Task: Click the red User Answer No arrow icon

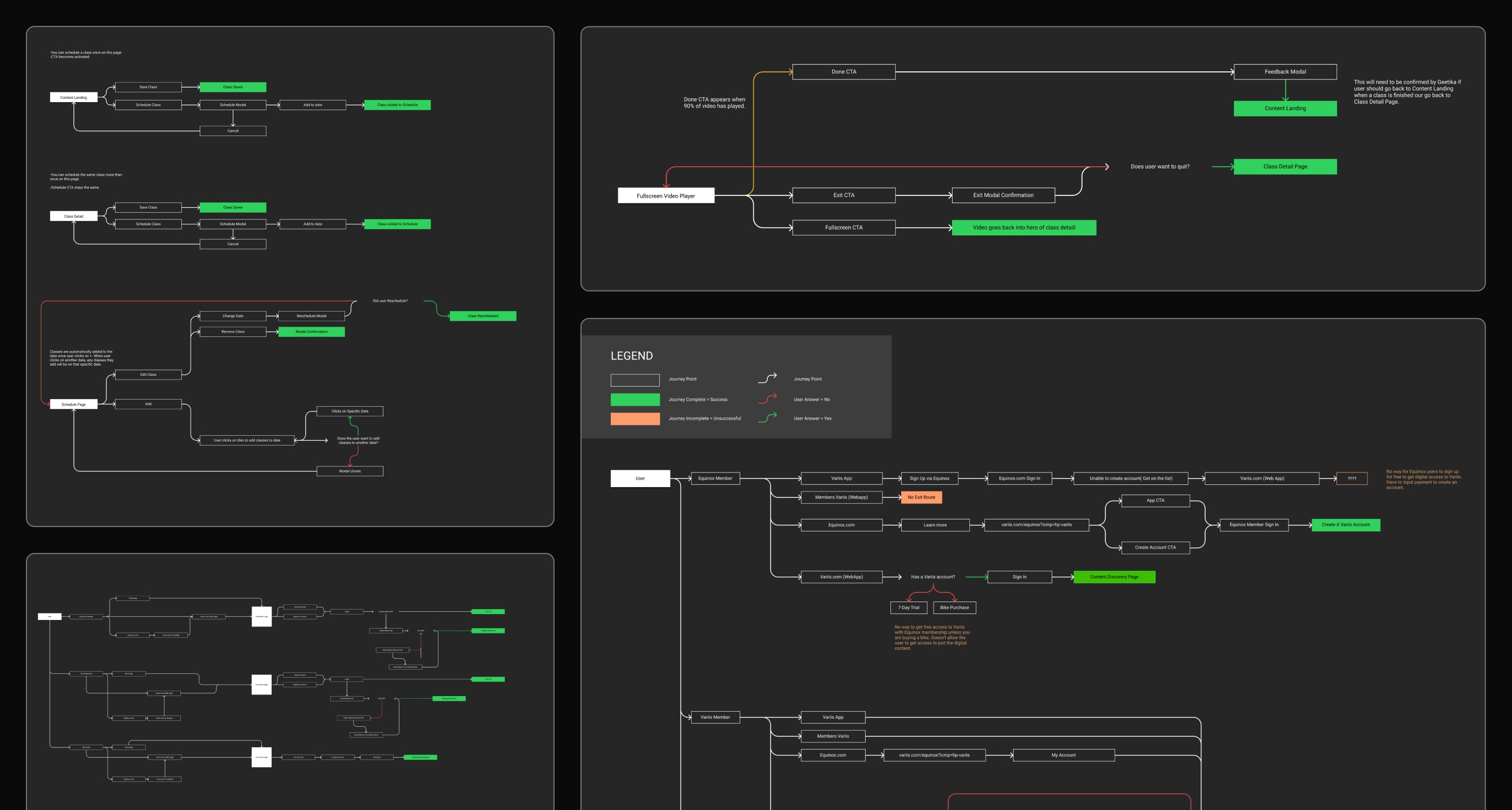Action: pos(767,399)
